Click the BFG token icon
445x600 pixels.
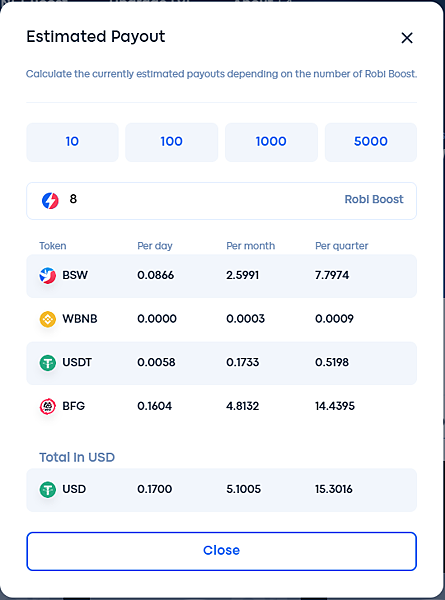click(48, 406)
